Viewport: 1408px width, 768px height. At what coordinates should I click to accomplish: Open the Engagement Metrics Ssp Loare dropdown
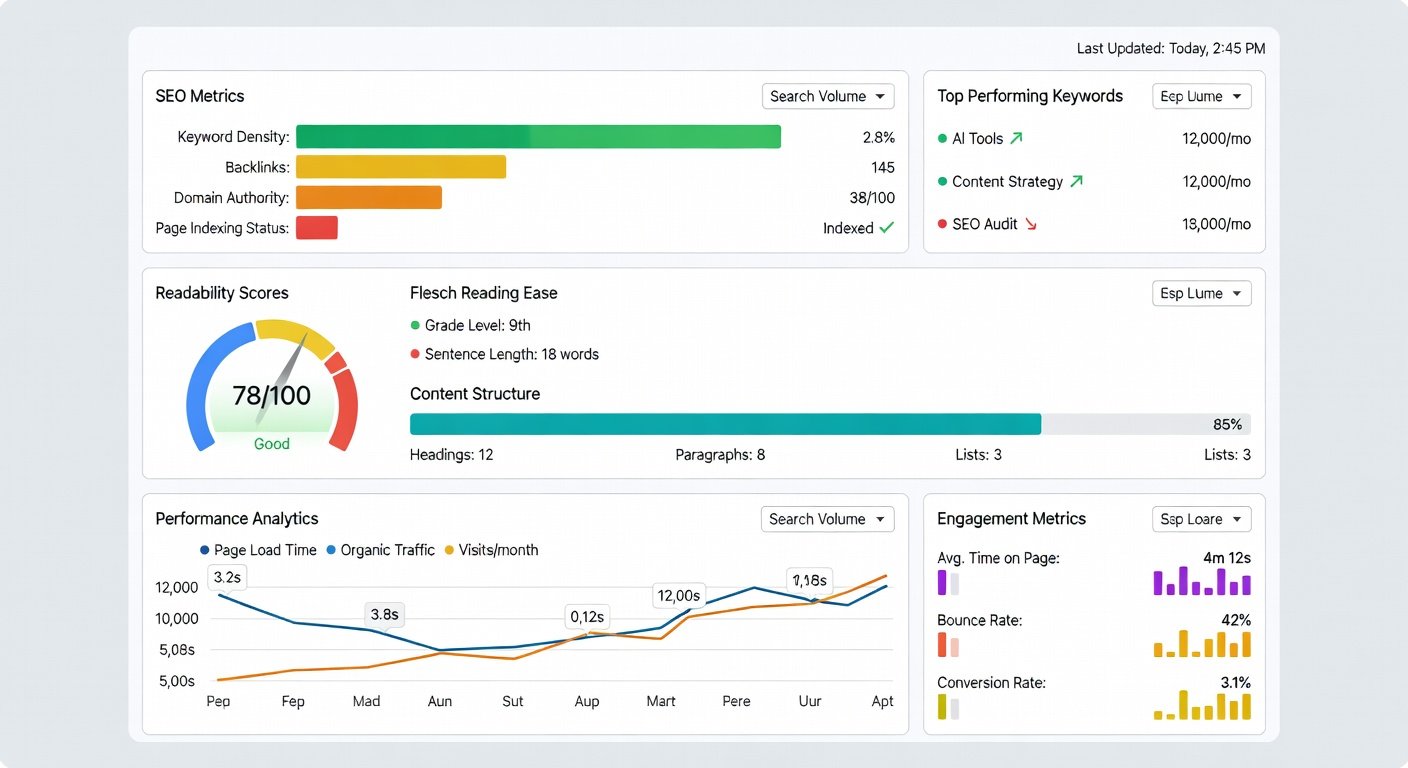1201,519
